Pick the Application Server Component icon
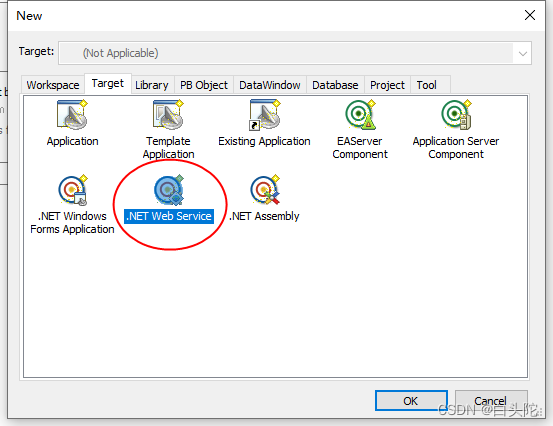Viewport: 553px width, 426px height. [456, 114]
